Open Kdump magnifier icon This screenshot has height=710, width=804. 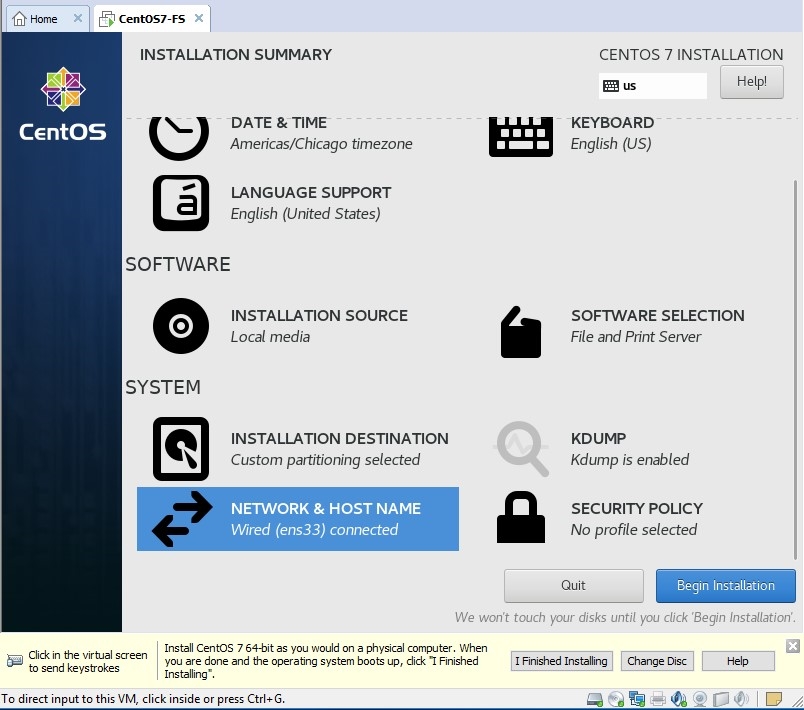[522, 449]
